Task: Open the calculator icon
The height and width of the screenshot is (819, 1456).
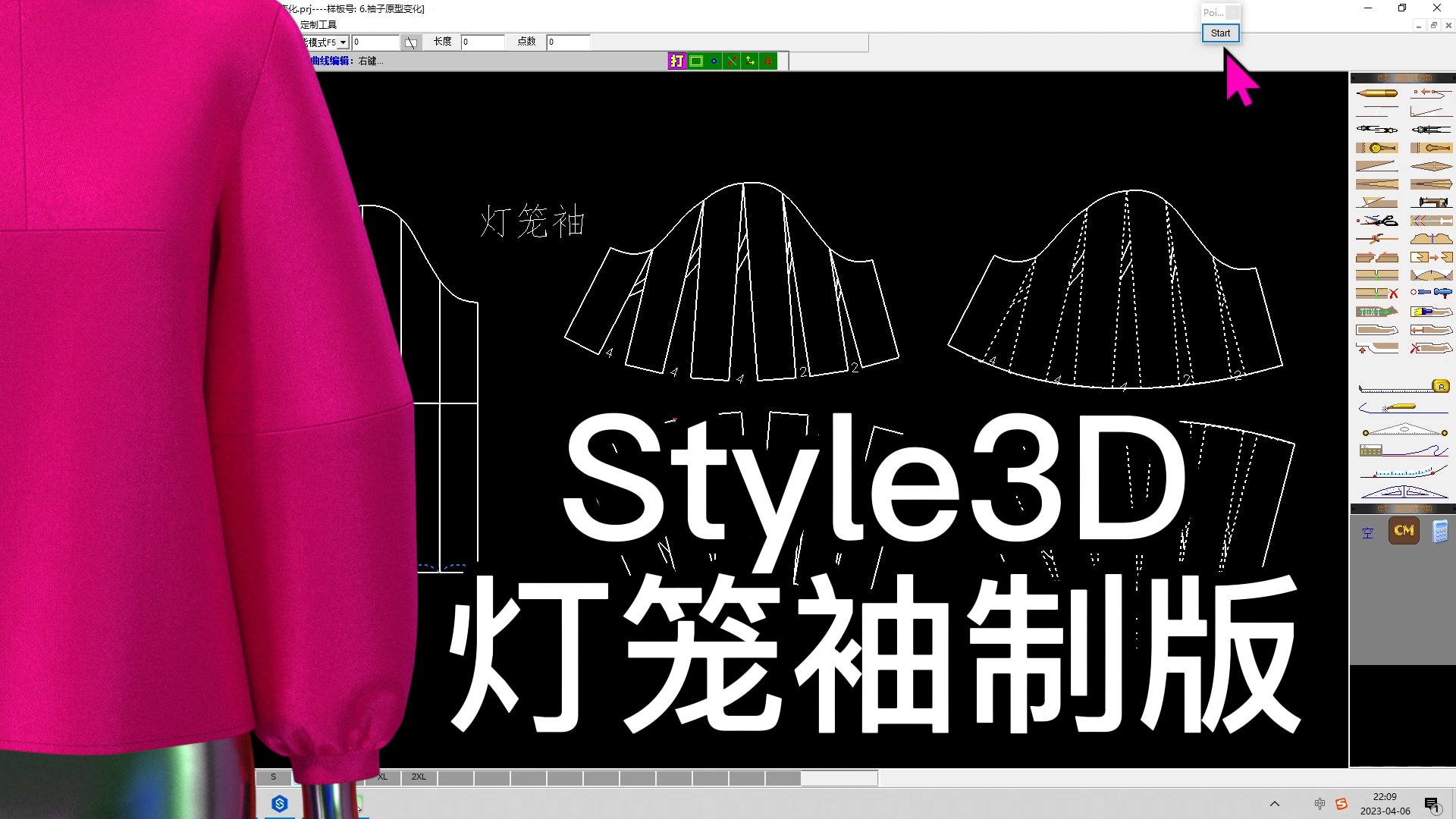Action: coord(1440,532)
